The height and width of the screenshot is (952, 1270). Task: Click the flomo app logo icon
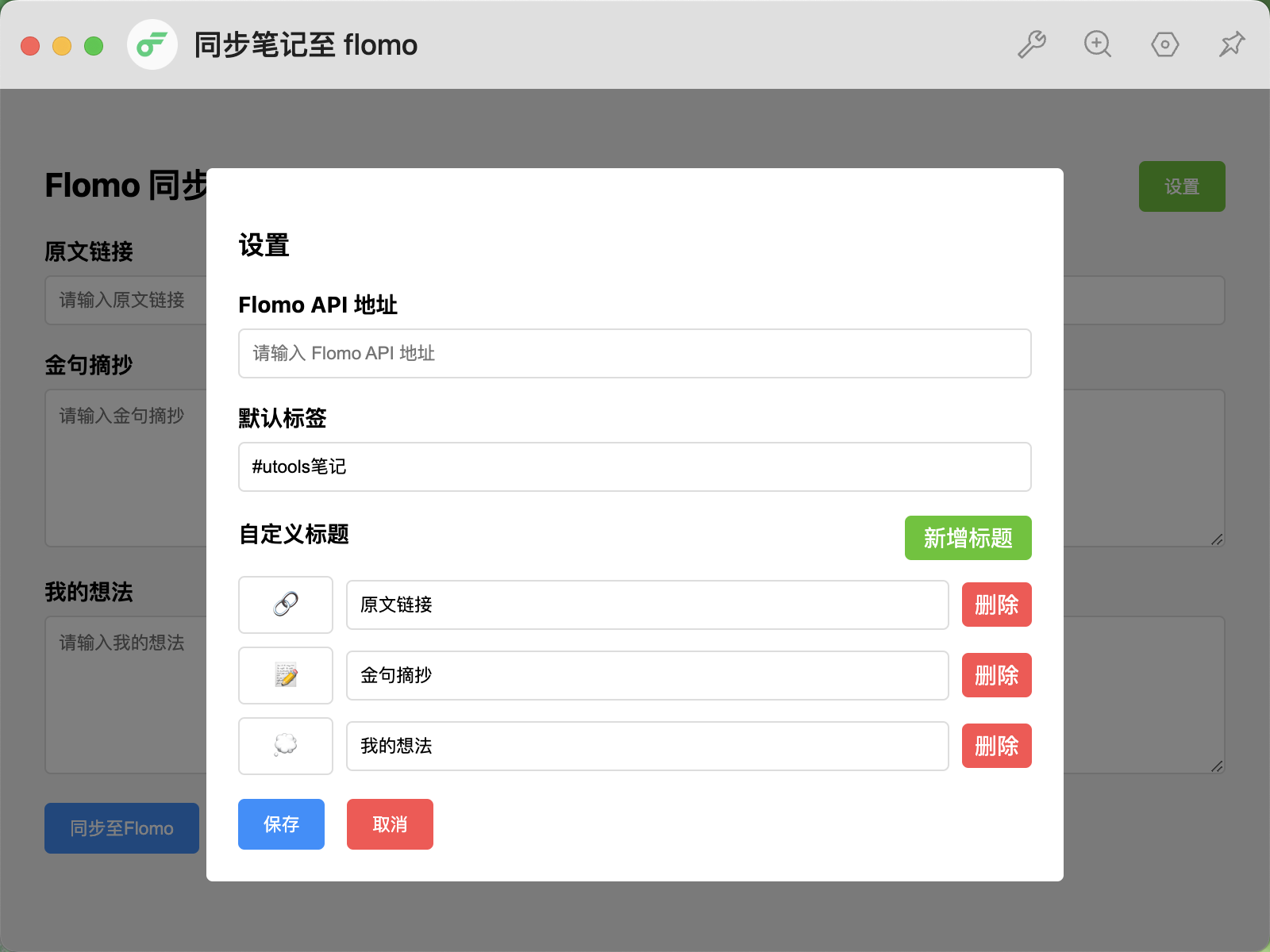pos(152,44)
